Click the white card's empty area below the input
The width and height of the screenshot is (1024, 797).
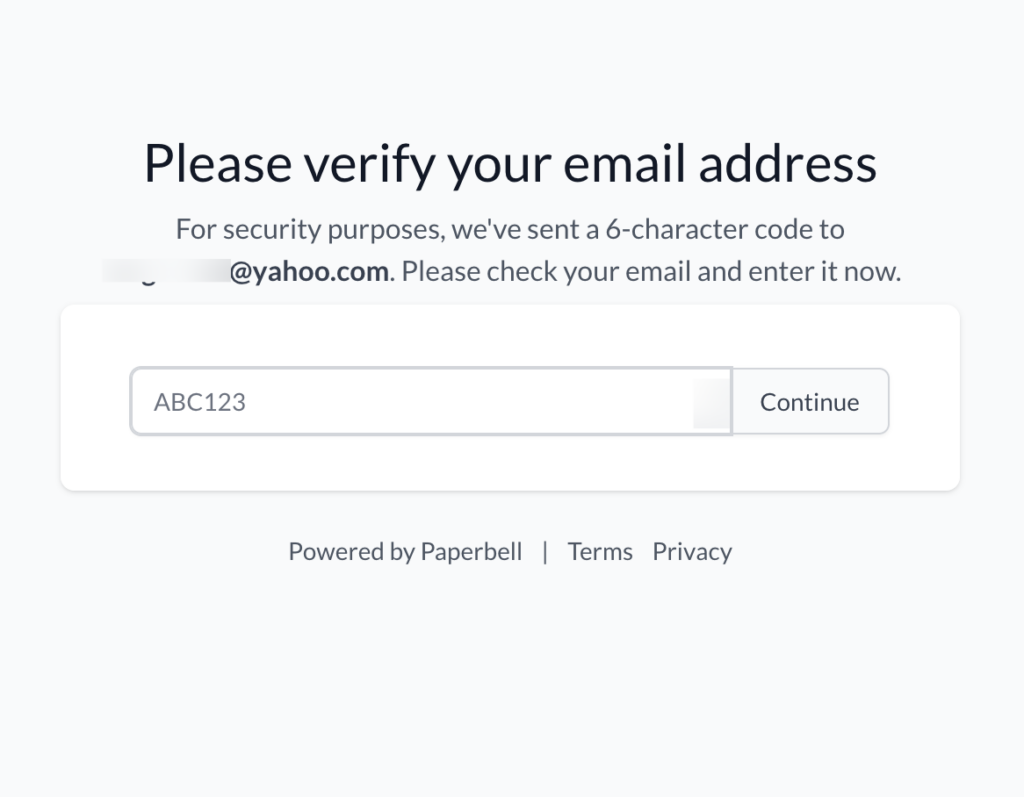510,464
